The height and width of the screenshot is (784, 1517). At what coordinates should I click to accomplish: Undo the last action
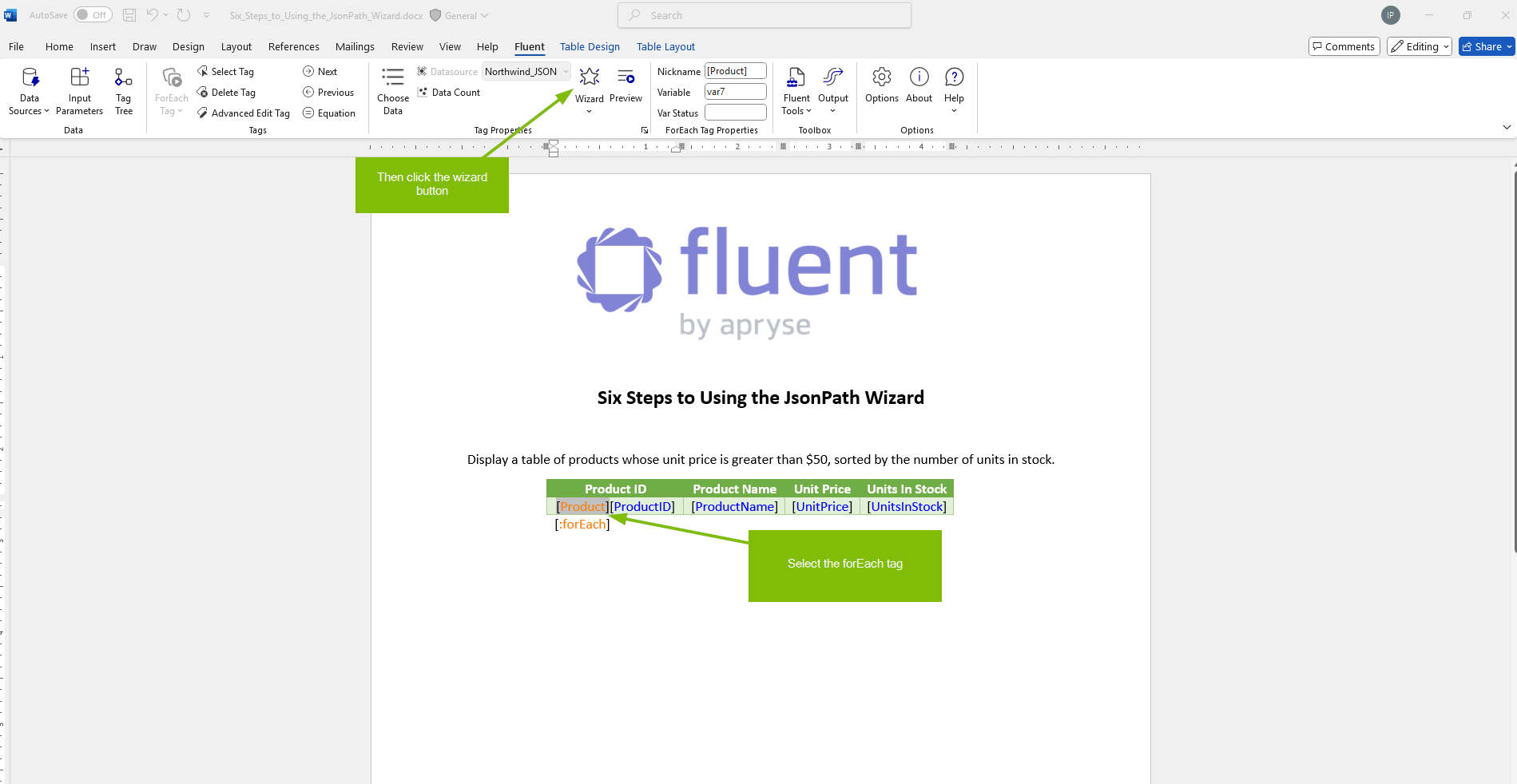pyautogui.click(x=152, y=15)
